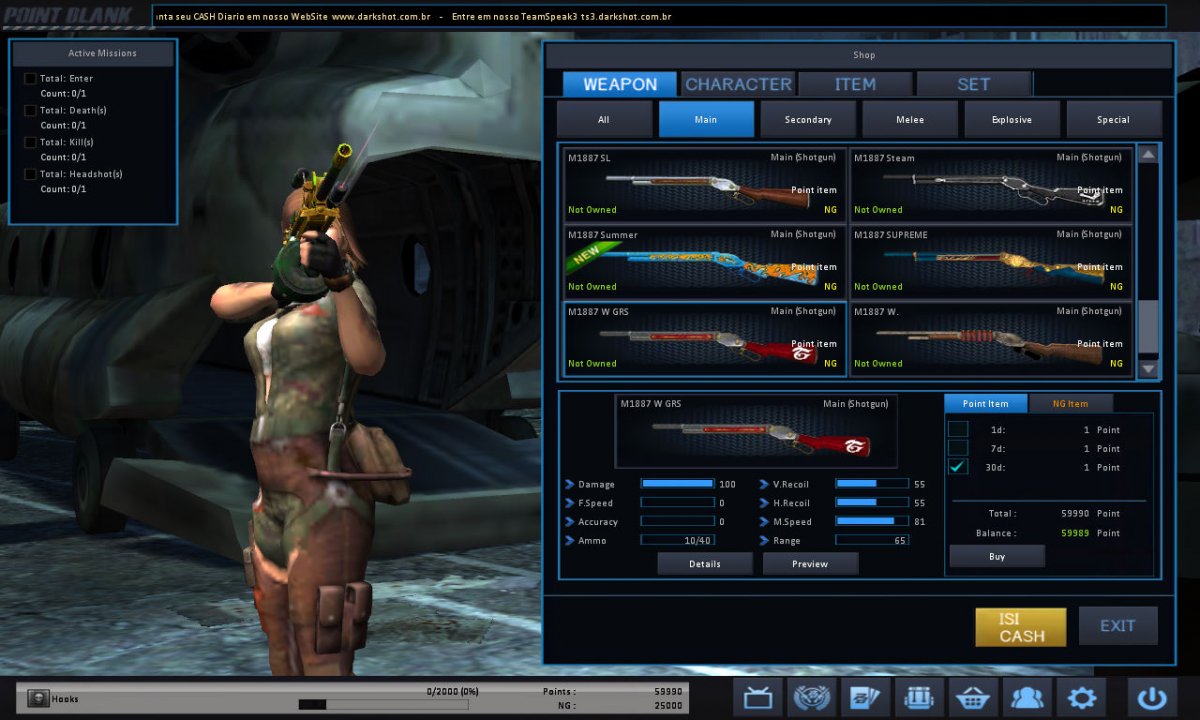Viewport: 1200px width, 720px height.
Task: Check the 1d purchase duration option
Action: tap(958, 429)
